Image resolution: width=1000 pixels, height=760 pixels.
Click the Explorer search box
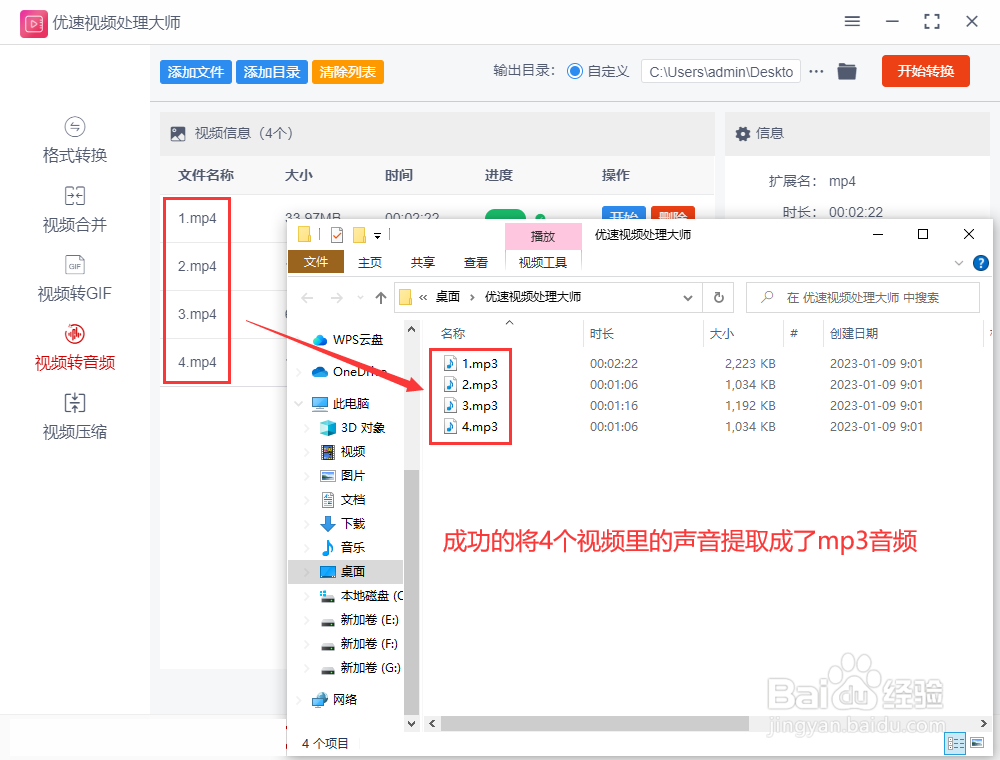click(x=862, y=298)
